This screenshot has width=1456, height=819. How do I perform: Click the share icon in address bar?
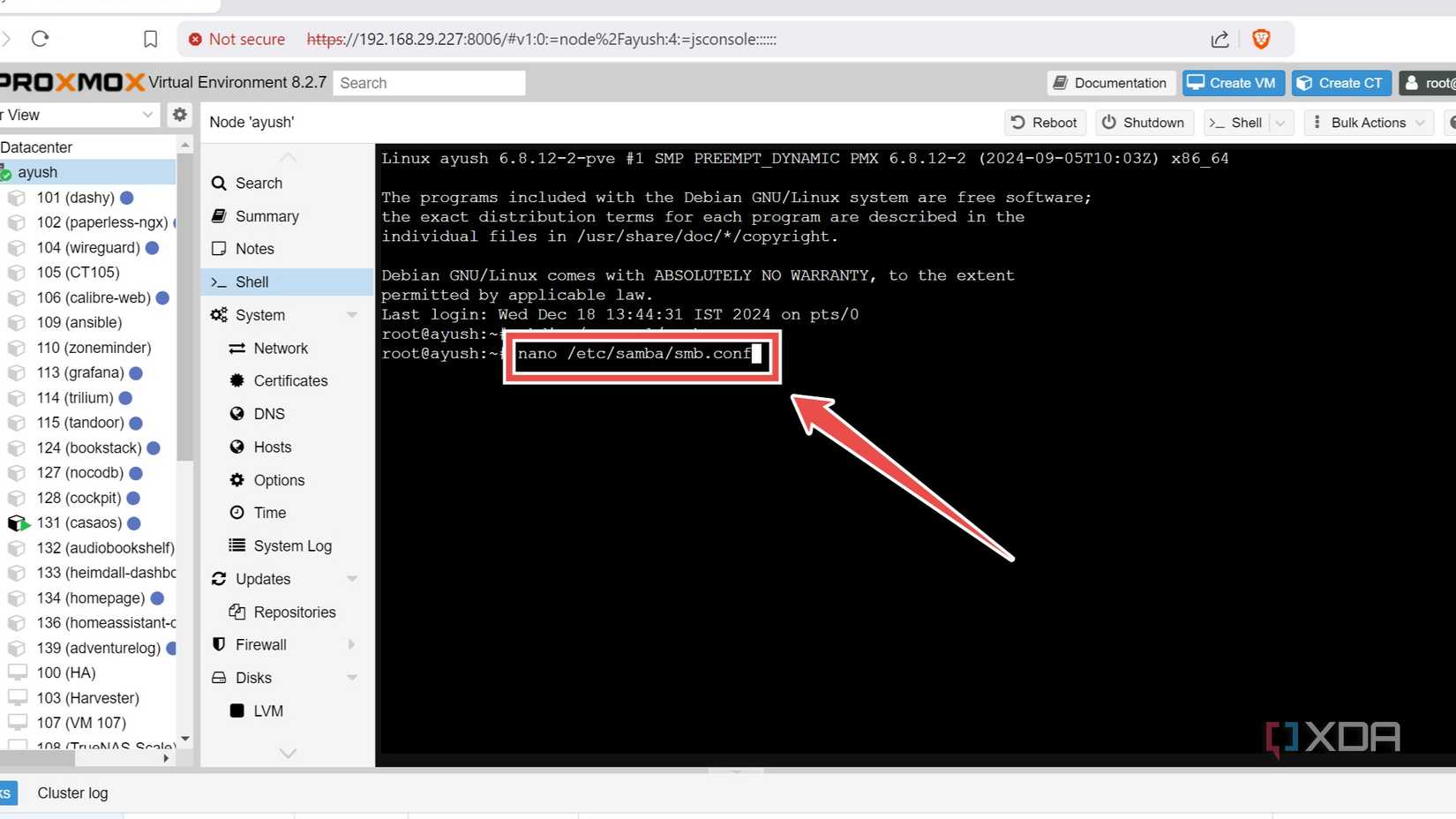(1220, 39)
